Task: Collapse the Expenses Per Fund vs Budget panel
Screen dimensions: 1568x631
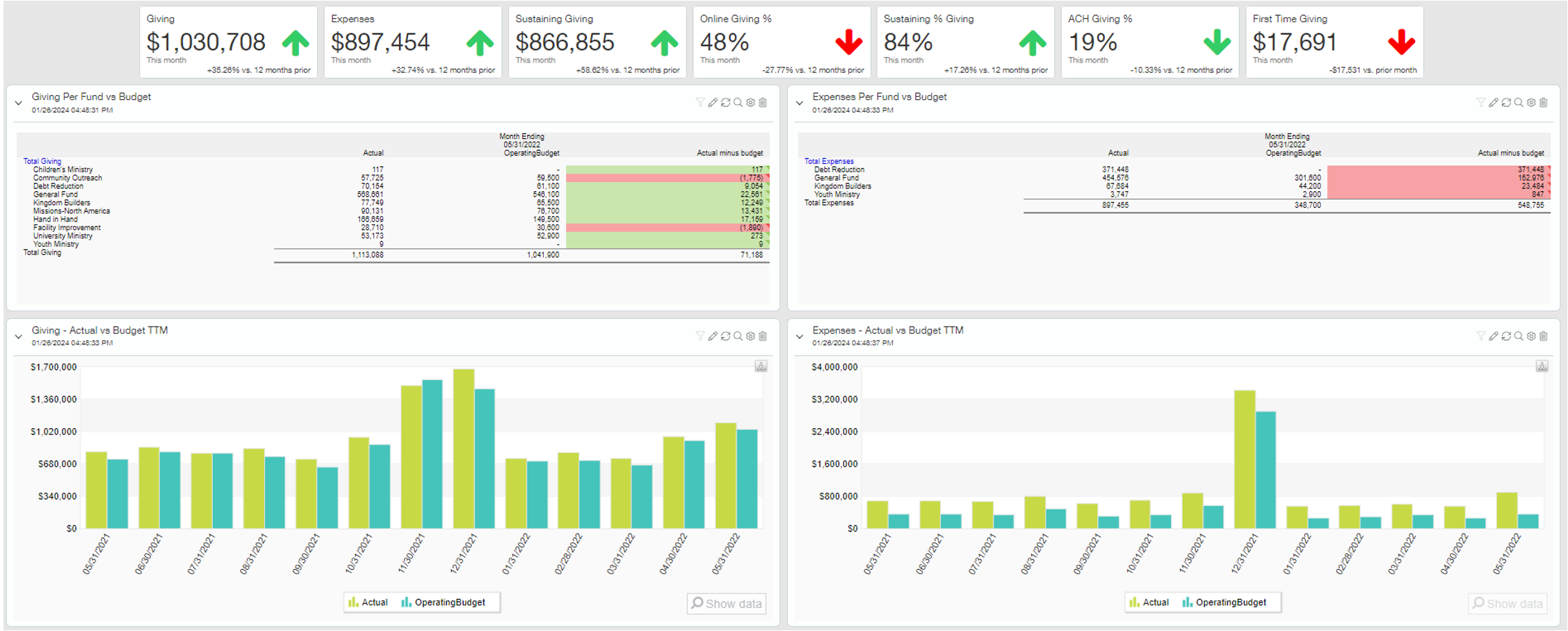Action: pyautogui.click(x=800, y=104)
